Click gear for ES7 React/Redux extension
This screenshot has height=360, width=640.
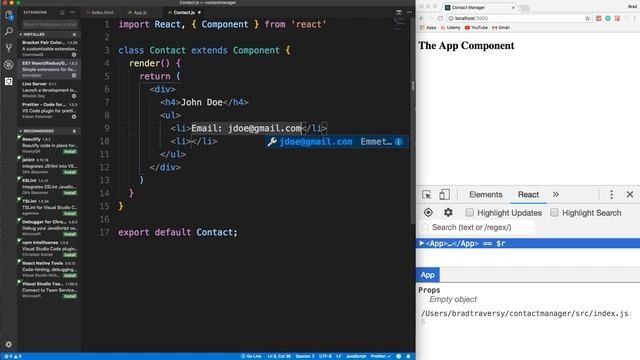point(74,75)
